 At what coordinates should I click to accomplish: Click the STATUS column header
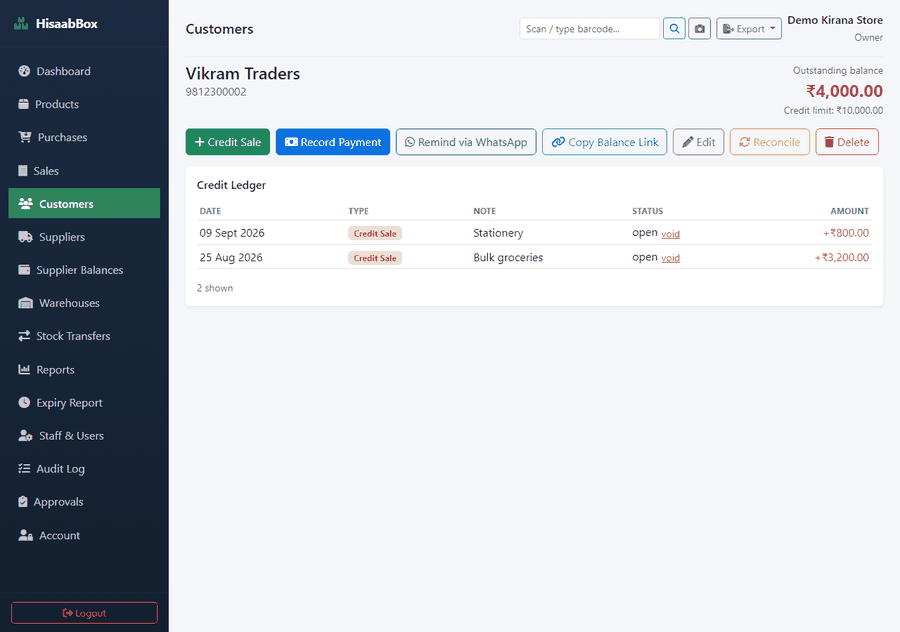coord(647,211)
